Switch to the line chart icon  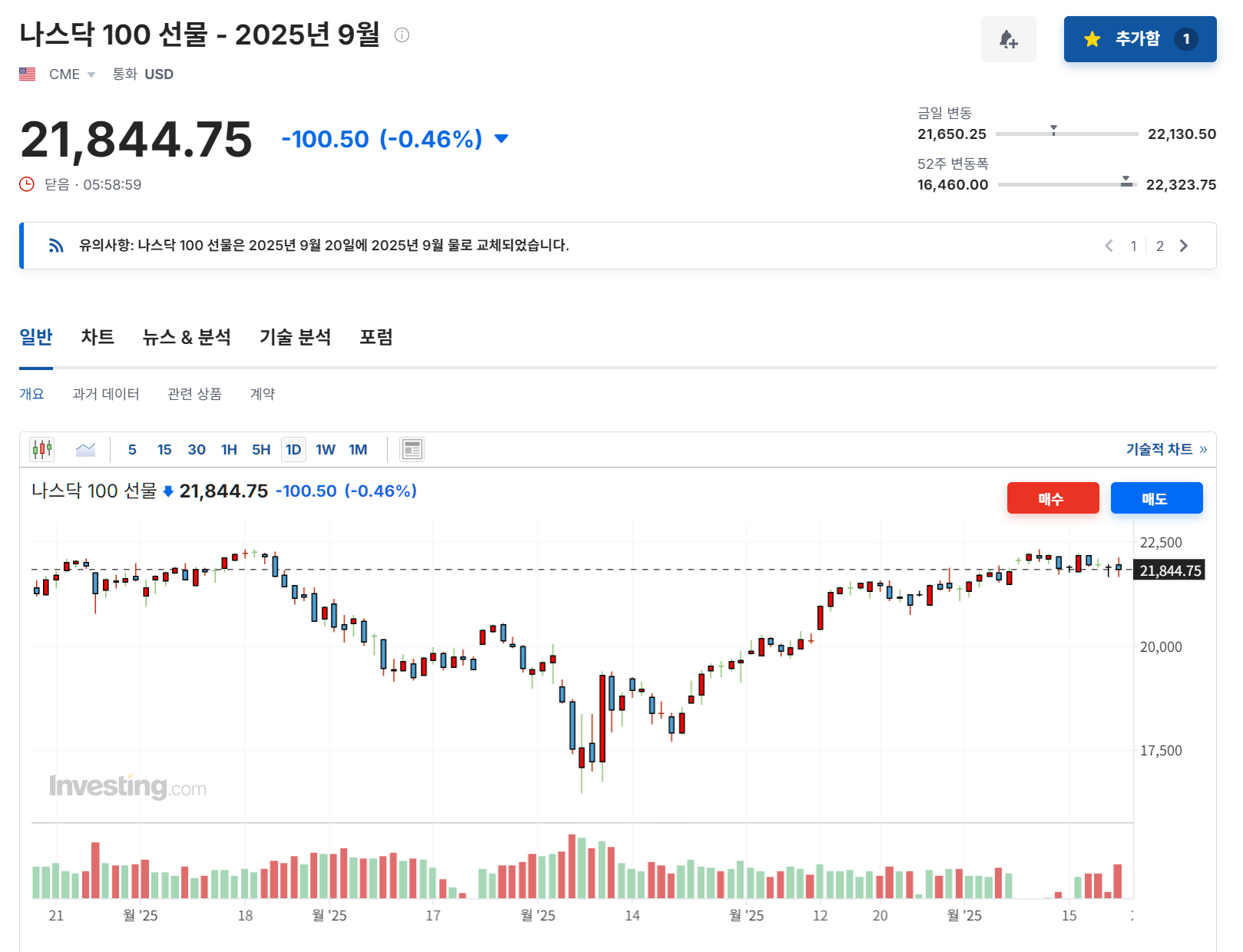point(85,449)
